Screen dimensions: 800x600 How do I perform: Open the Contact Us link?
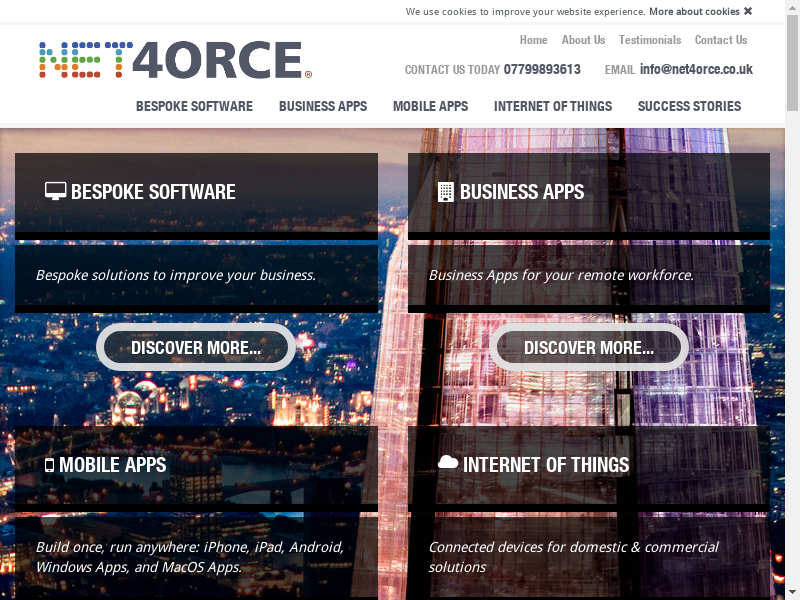coord(720,40)
